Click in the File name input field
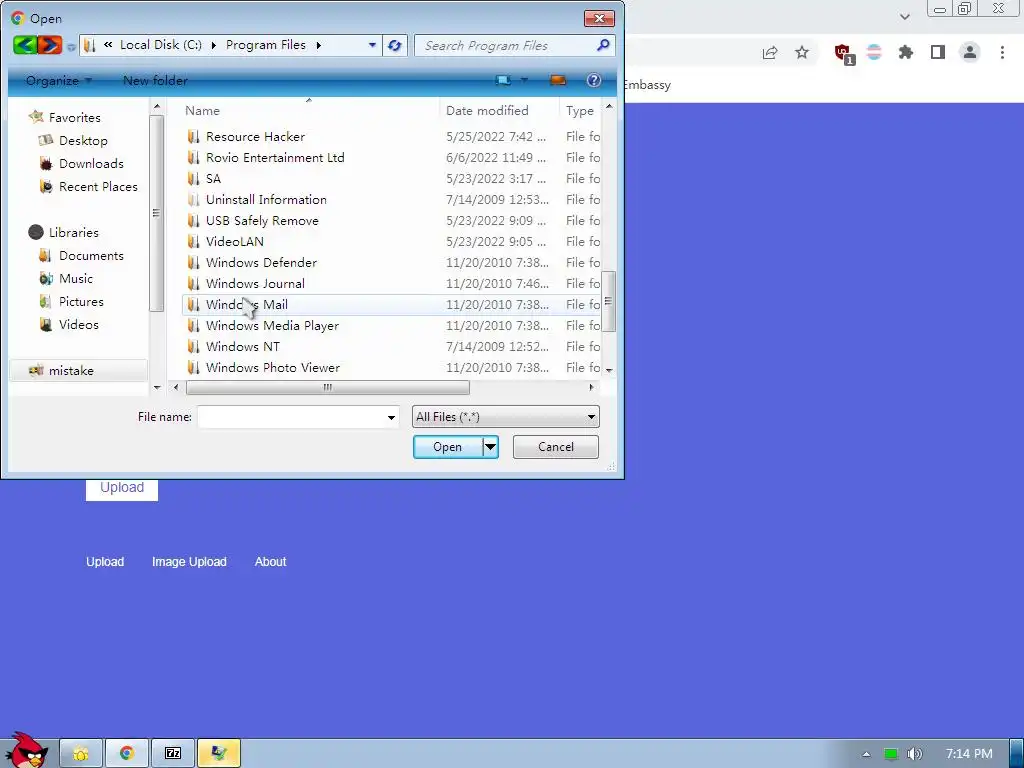Image resolution: width=1024 pixels, height=768 pixels. click(x=291, y=417)
